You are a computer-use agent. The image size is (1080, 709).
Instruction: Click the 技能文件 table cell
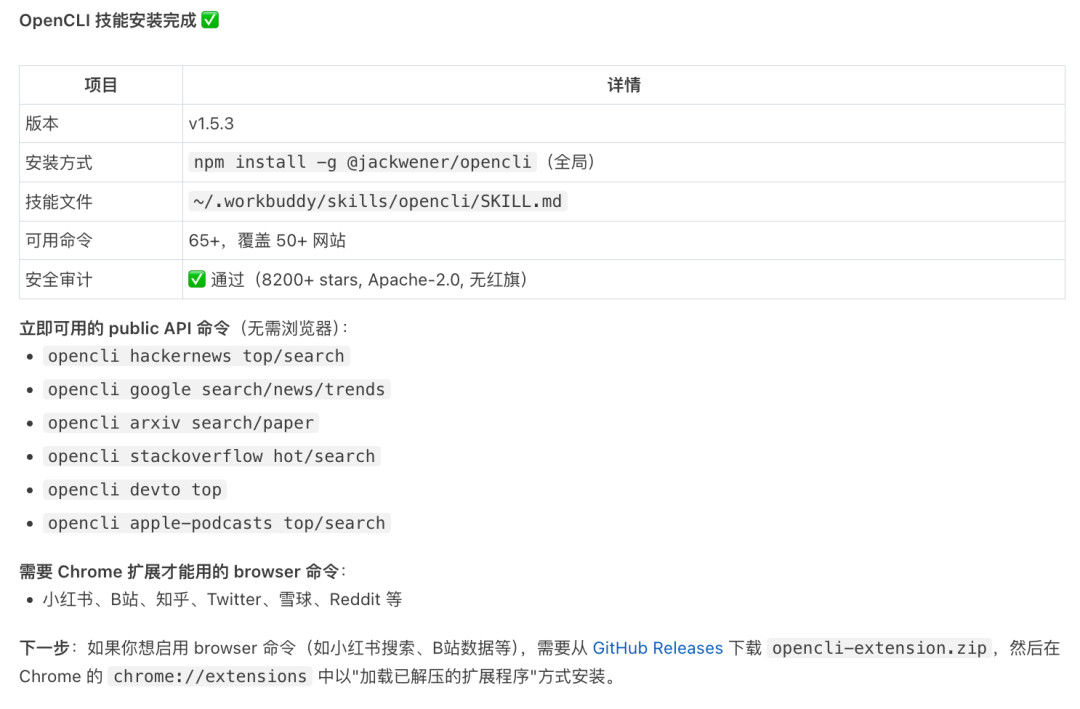coord(101,202)
